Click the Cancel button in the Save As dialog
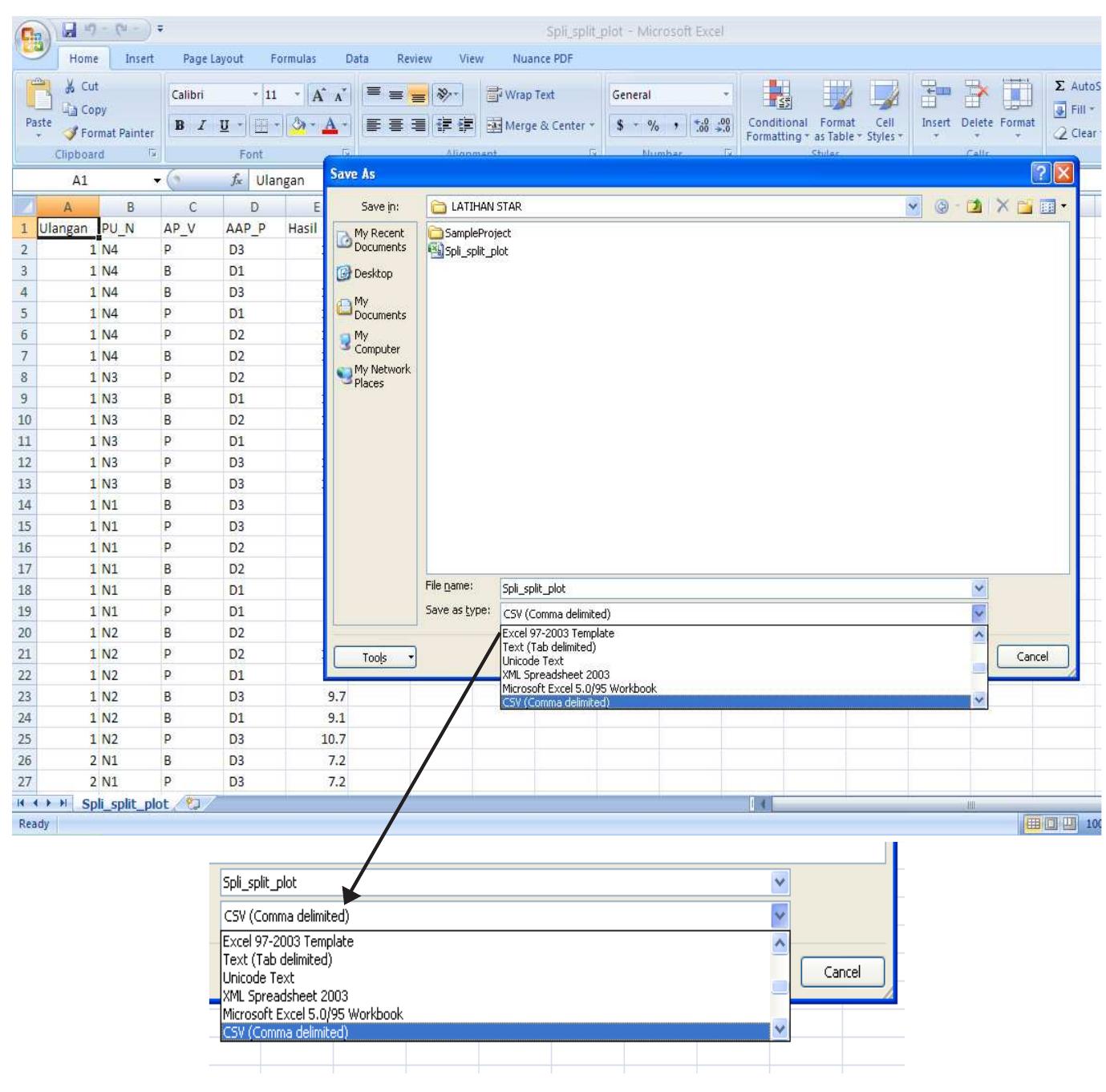The height and width of the screenshot is (1092, 1106). pyautogui.click(x=1033, y=656)
